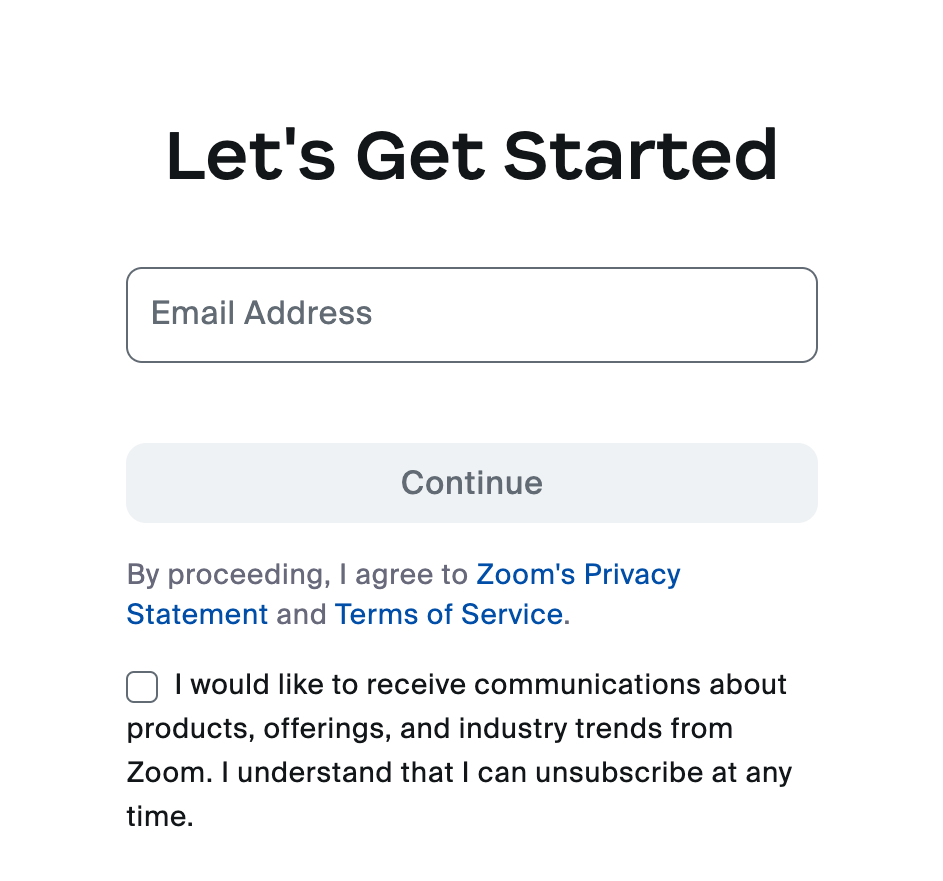The width and height of the screenshot is (943, 881).
Task: Click the "Continue" label on the gray button
Action: [471, 483]
